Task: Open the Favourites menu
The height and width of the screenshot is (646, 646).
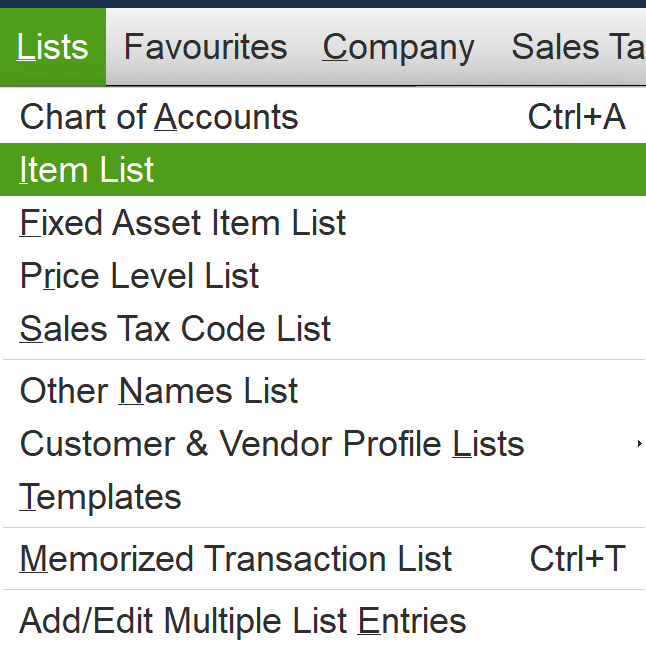Action: click(x=206, y=47)
